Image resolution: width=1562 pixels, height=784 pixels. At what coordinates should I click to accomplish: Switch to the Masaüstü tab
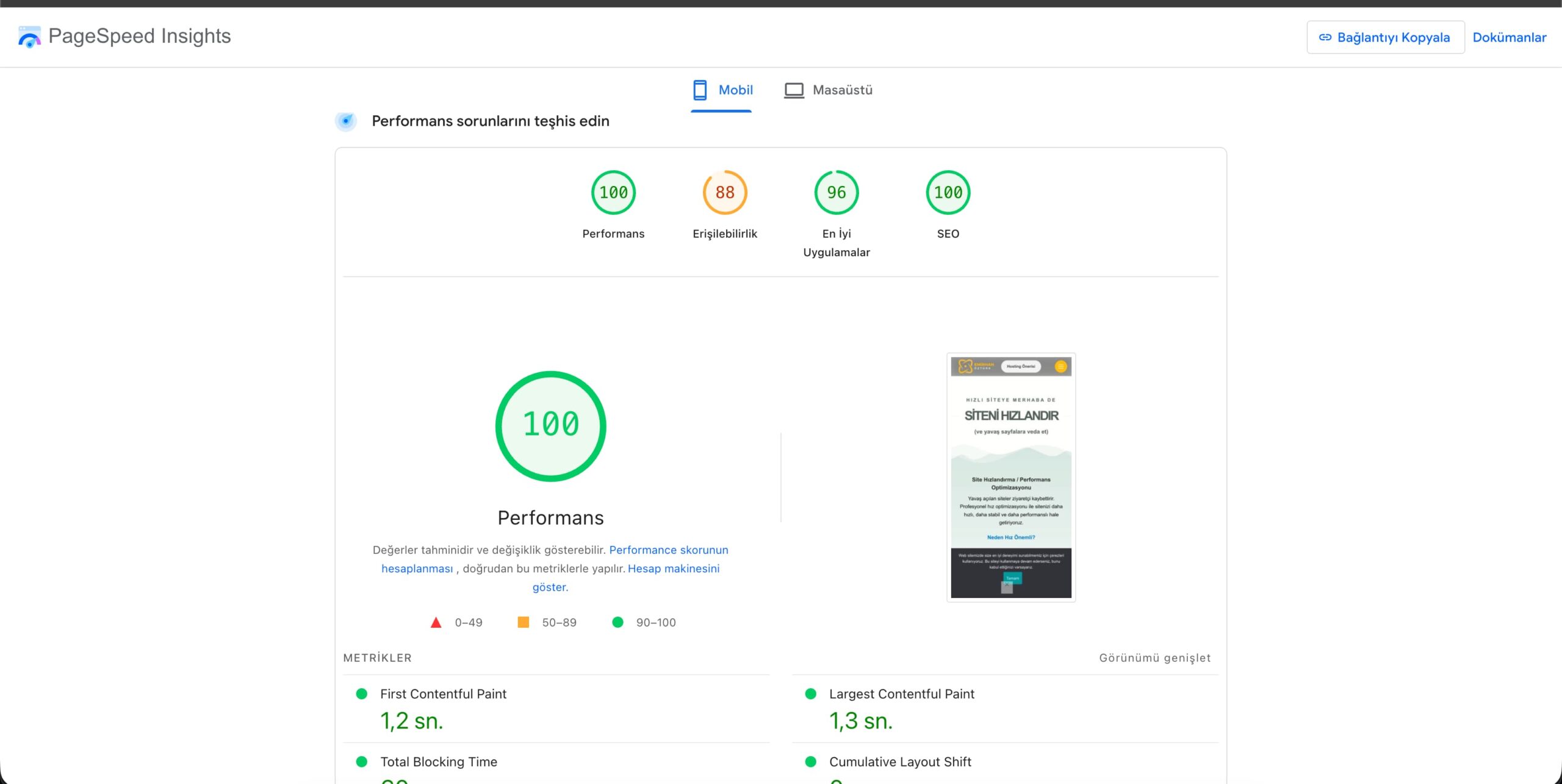pos(842,90)
